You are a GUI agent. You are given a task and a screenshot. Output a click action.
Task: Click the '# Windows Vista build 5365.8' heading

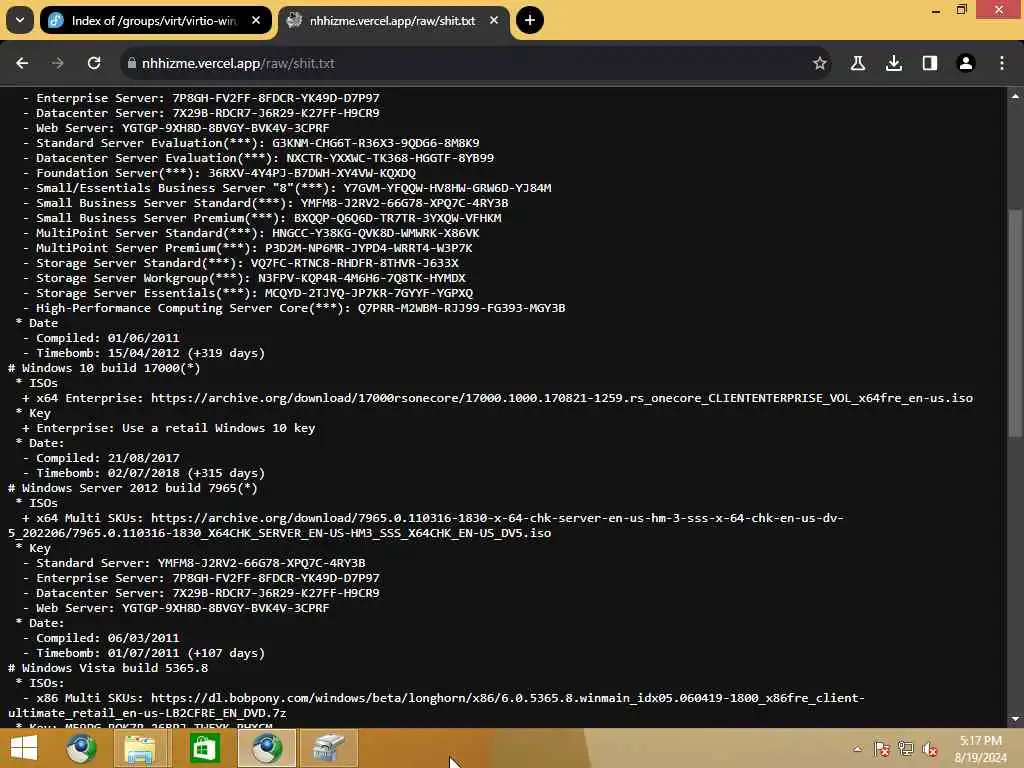pos(108,669)
